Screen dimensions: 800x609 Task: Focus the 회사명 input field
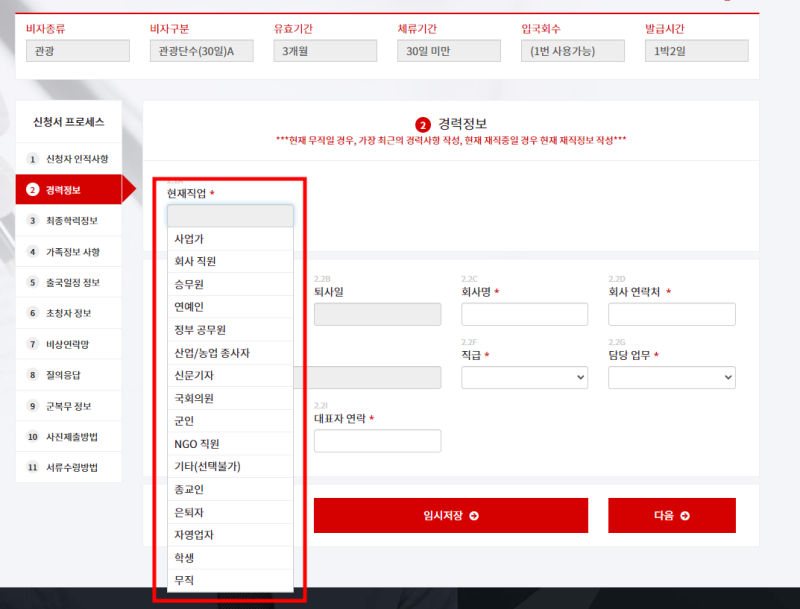click(x=524, y=314)
